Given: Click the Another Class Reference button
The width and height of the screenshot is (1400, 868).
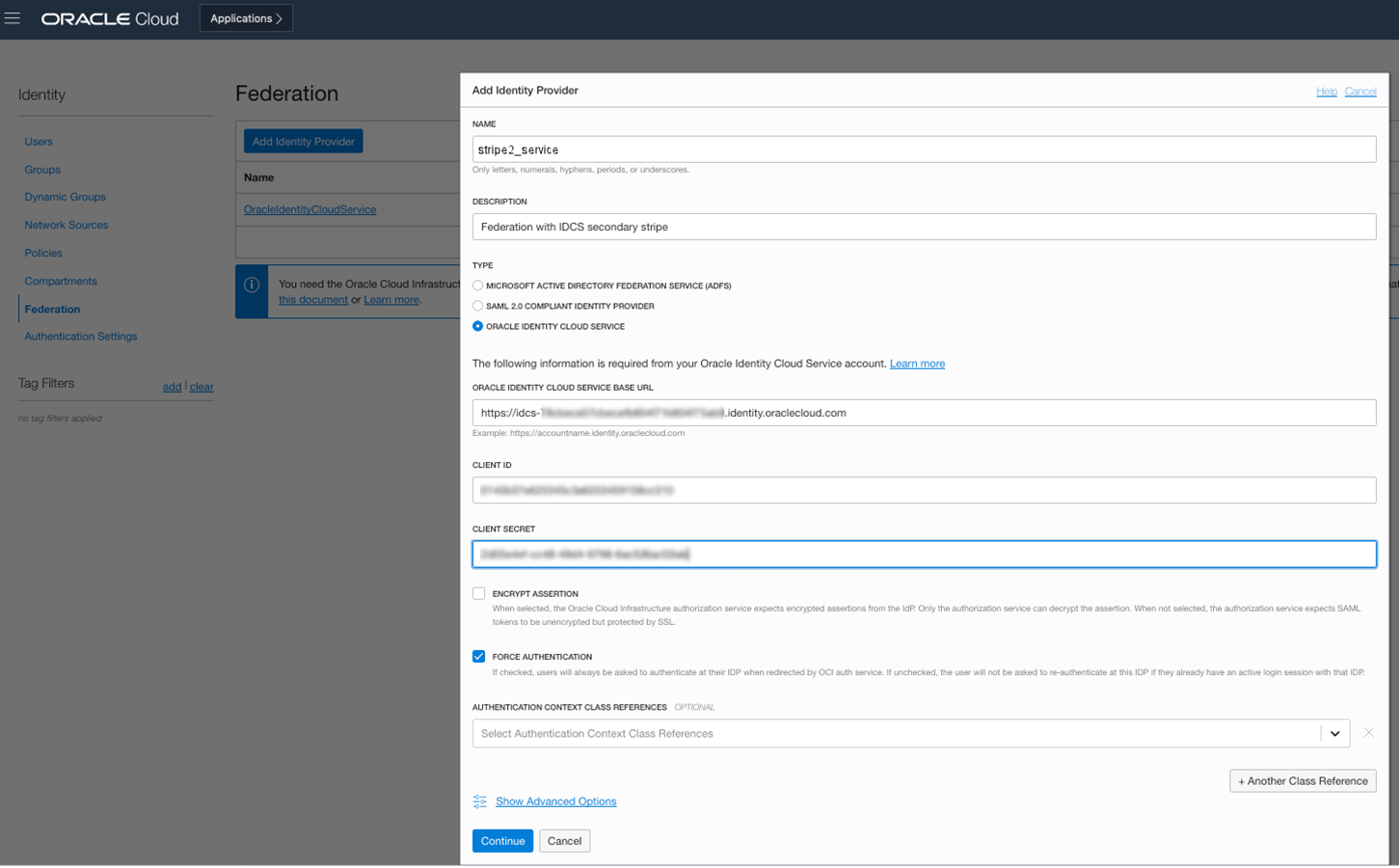Looking at the screenshot, I should [1302, 780].
